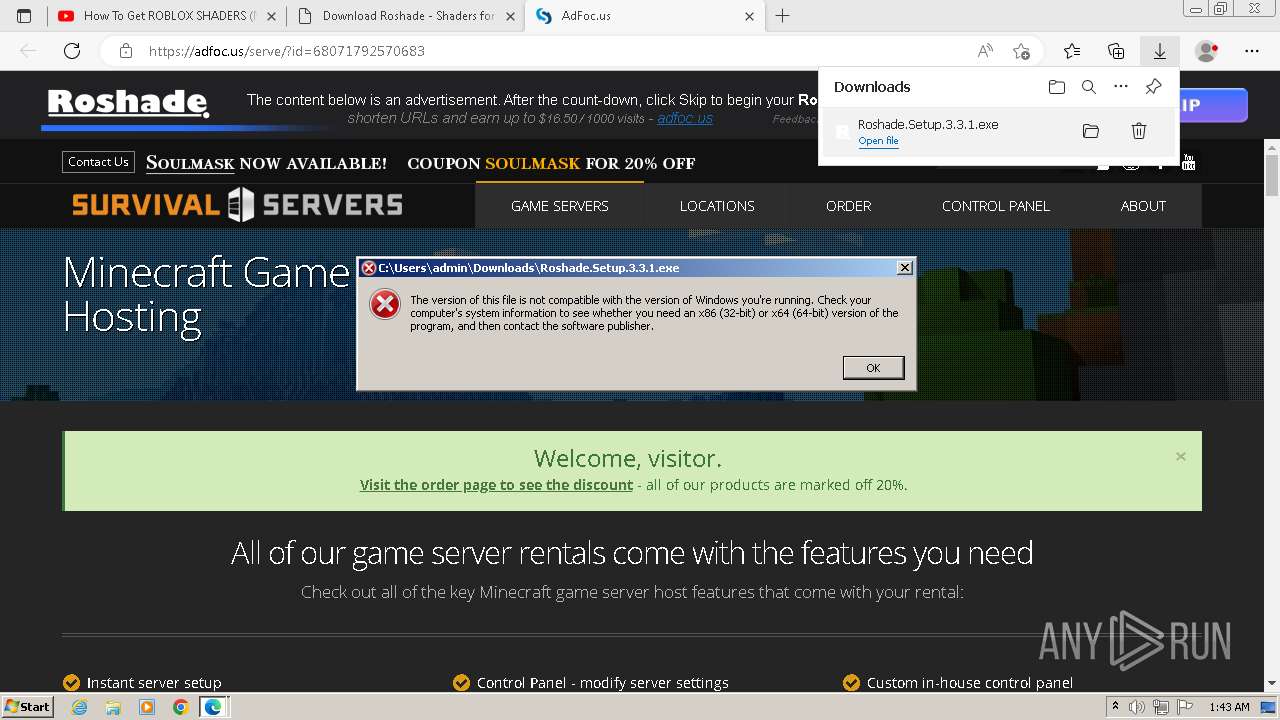Go back to previous page

pos(28,51)
